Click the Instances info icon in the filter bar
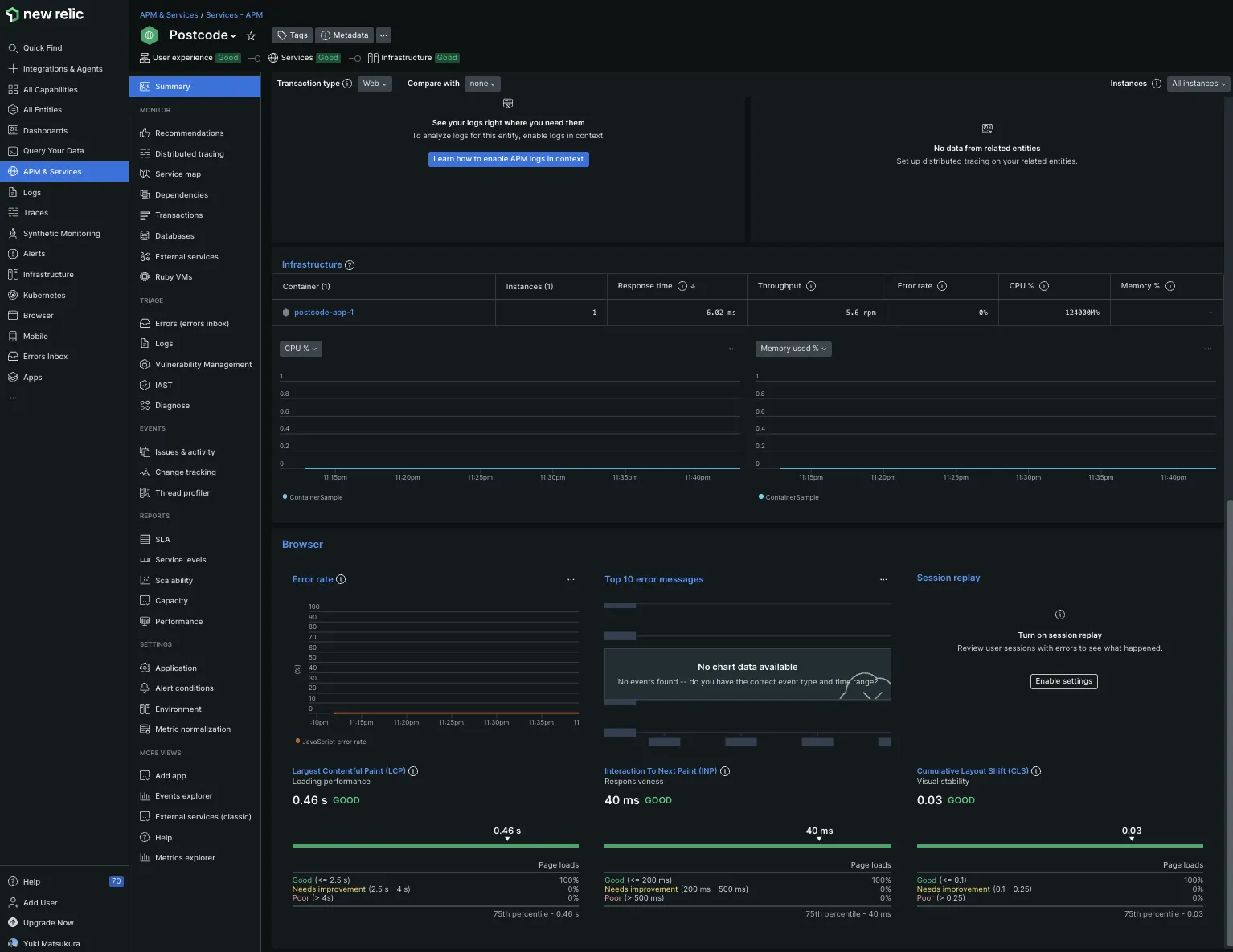This screenshot has height=952, width=1233. pos(1157,84)
